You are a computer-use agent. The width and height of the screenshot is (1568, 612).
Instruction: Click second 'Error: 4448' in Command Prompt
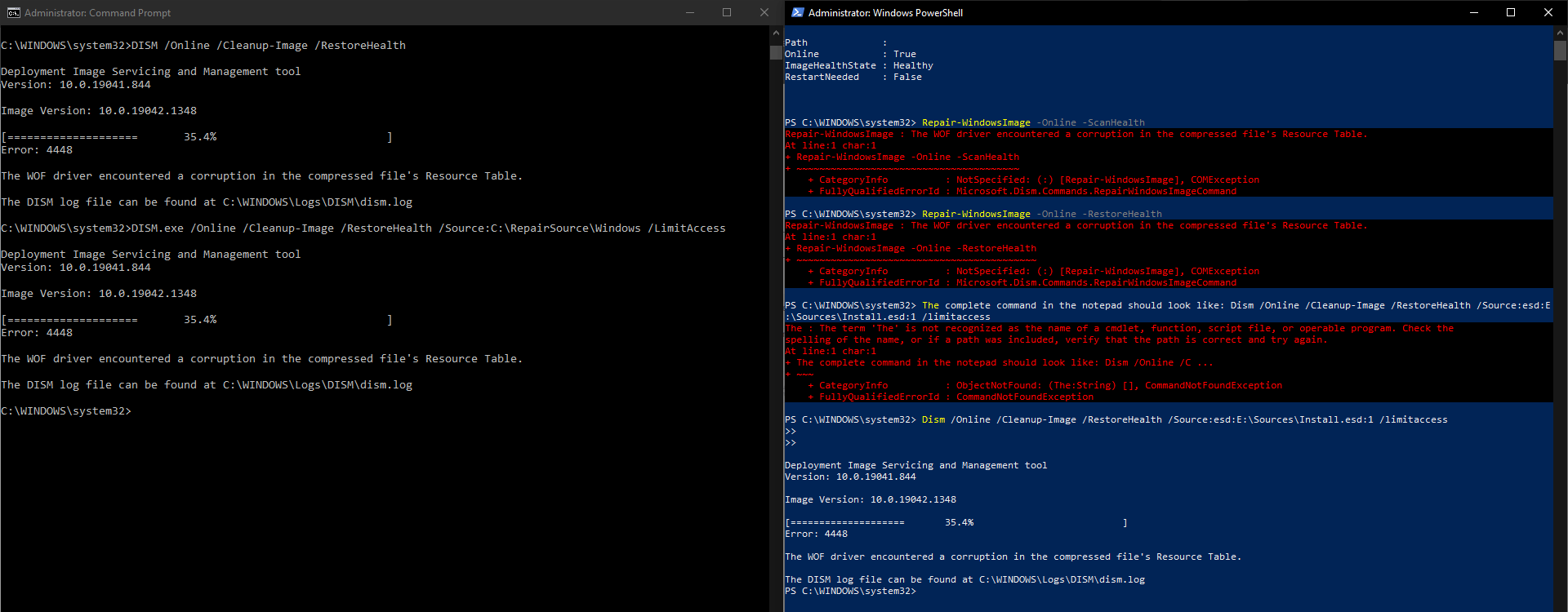point(37,333)
